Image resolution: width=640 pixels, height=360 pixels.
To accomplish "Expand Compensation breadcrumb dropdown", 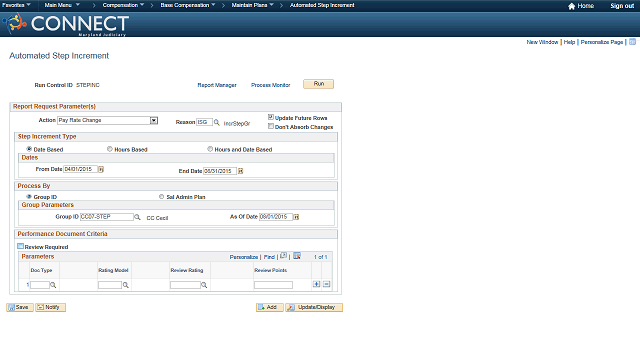I will [x=123, y=5].
